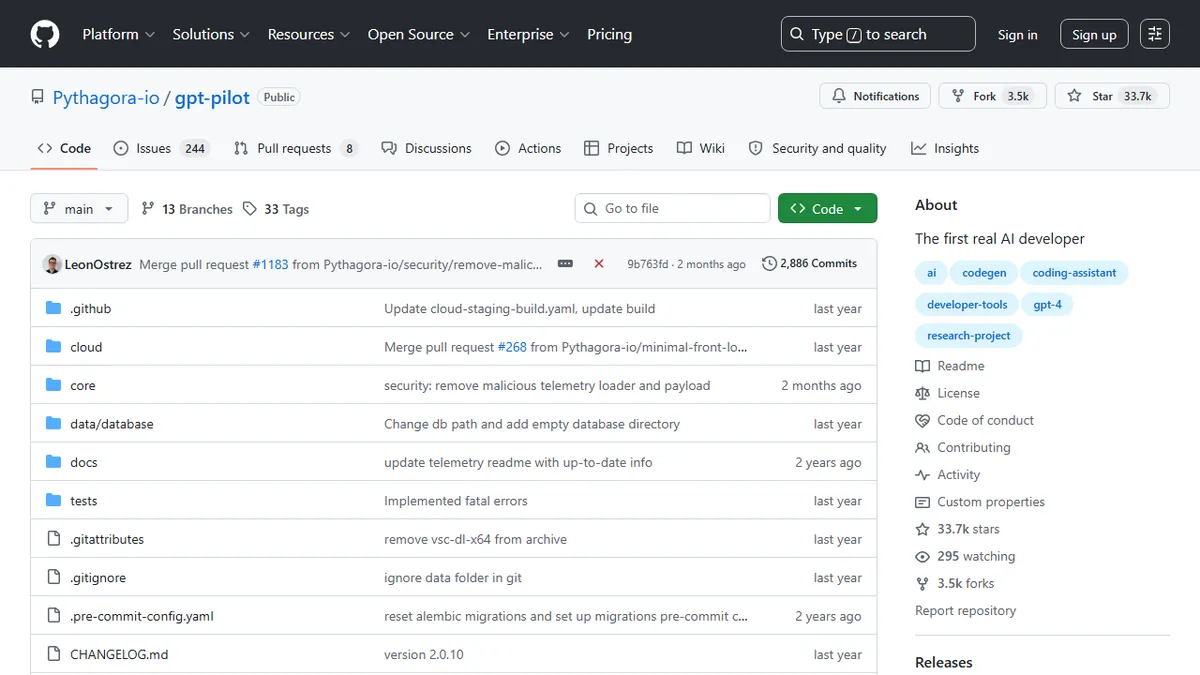
Task: Click the research-project topic tag
Action: pyautogui.click(x=969, y=336)
